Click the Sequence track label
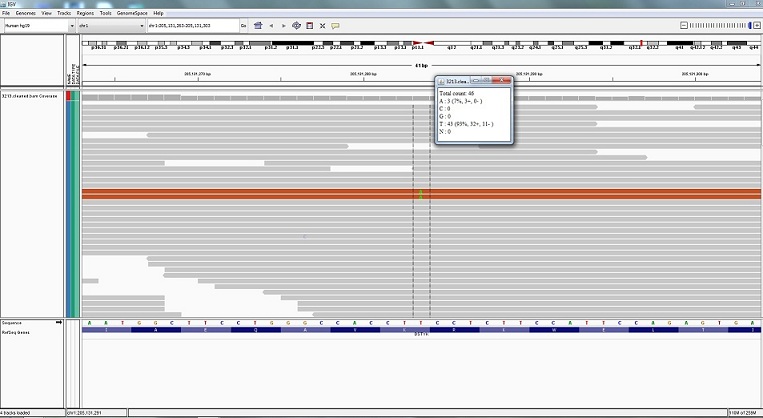The width and height of the screenshot is (763, 418). click(11, 323)
